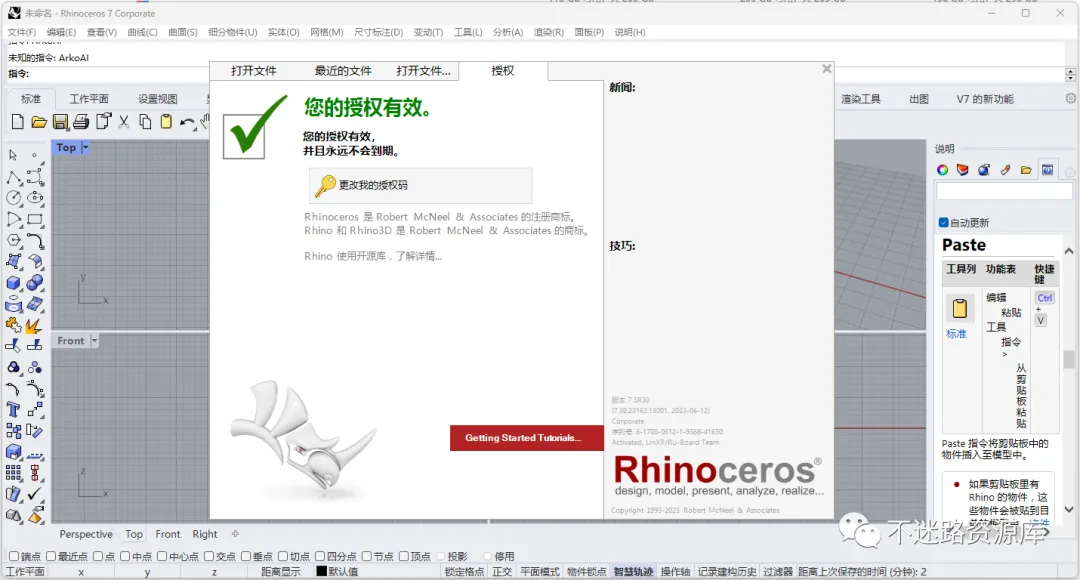Switch to the Perspective viewport tab
This screenshot has width=1080, height=580.
(86, 534)
